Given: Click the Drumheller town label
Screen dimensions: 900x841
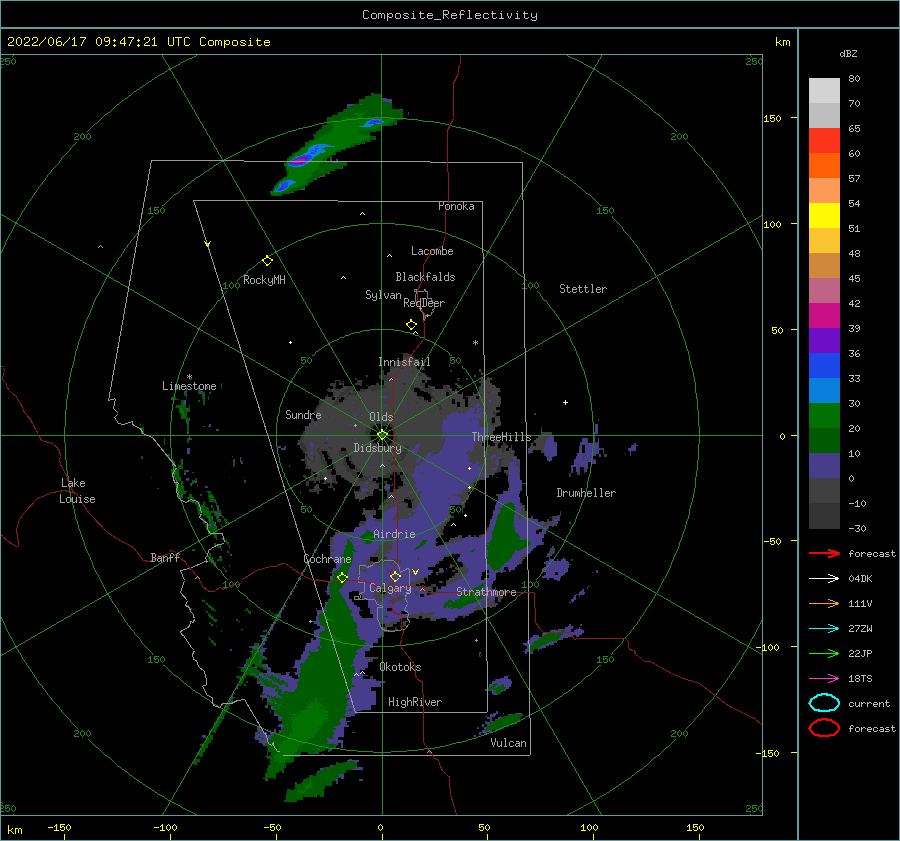Looking at the screenshot, I should click(x=586, y=493).
